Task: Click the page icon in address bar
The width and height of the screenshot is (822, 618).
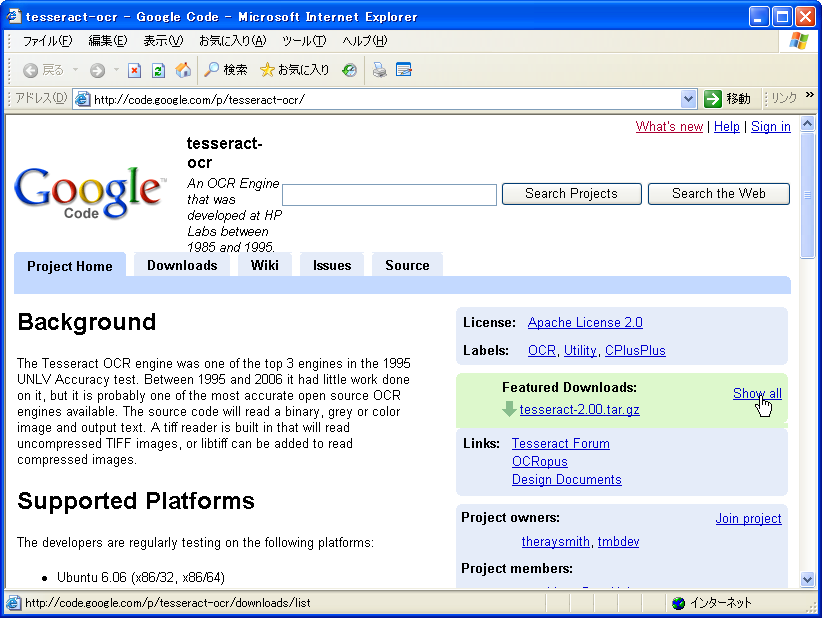Action: pos(82,99)
